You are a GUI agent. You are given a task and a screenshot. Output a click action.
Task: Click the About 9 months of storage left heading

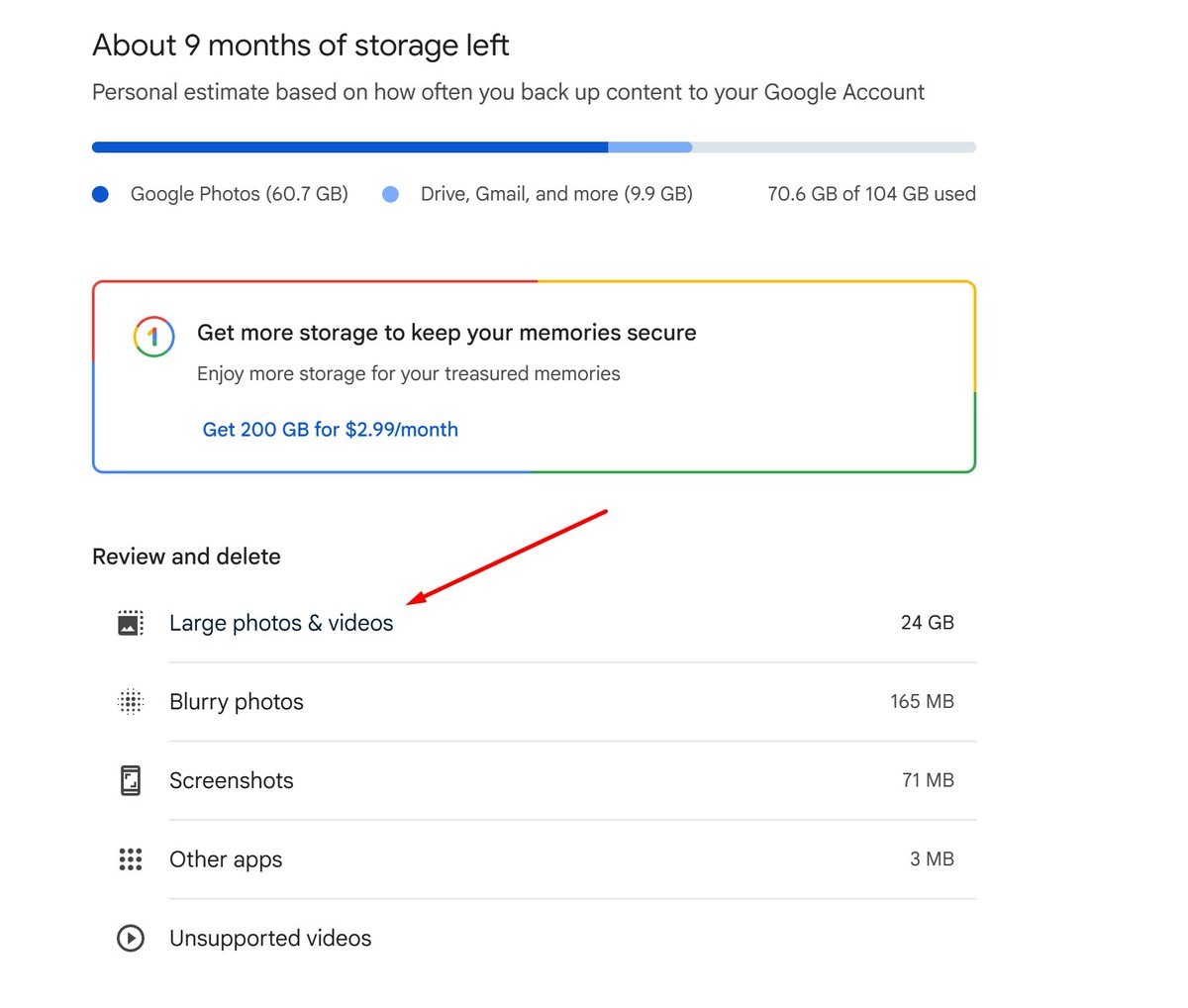click(301, 46)
